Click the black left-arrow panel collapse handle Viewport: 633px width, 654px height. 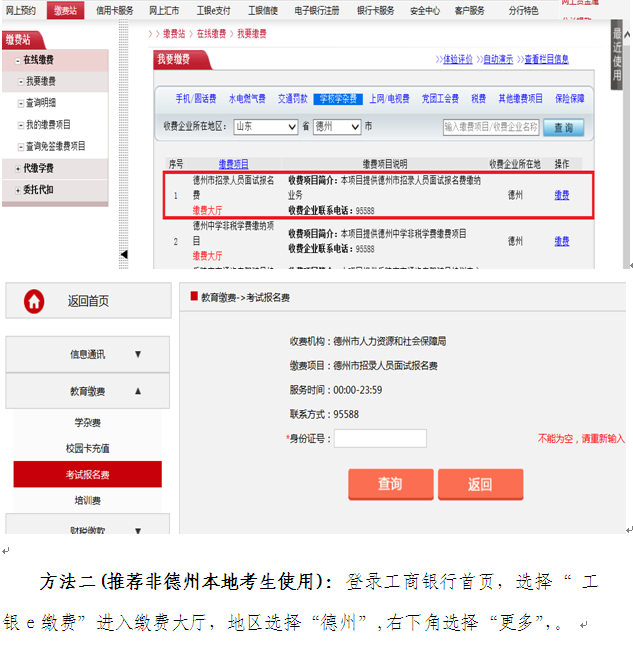pos(124,254)
